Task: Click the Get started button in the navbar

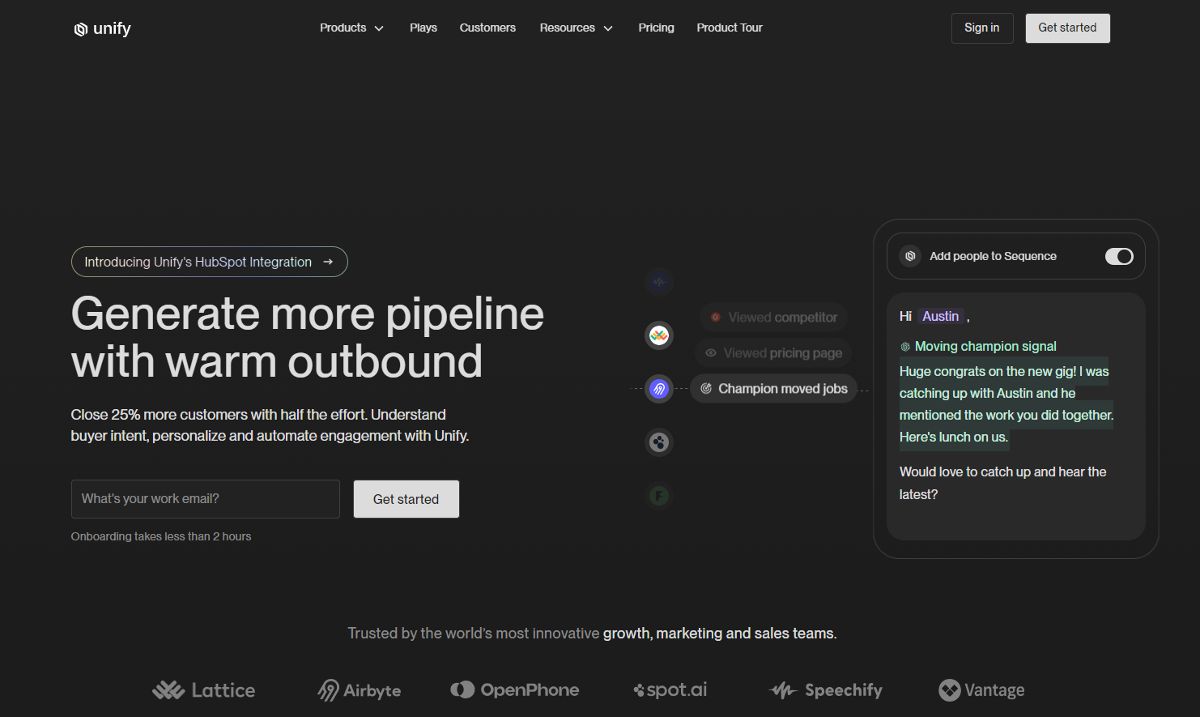Action: tap(1067, 28)
